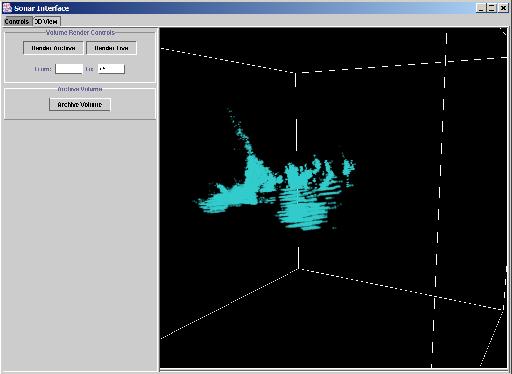This screenshot has width=512, height=374.
Task: Minimize the Sonar Interface window
Action: click(x=481, y=8)
